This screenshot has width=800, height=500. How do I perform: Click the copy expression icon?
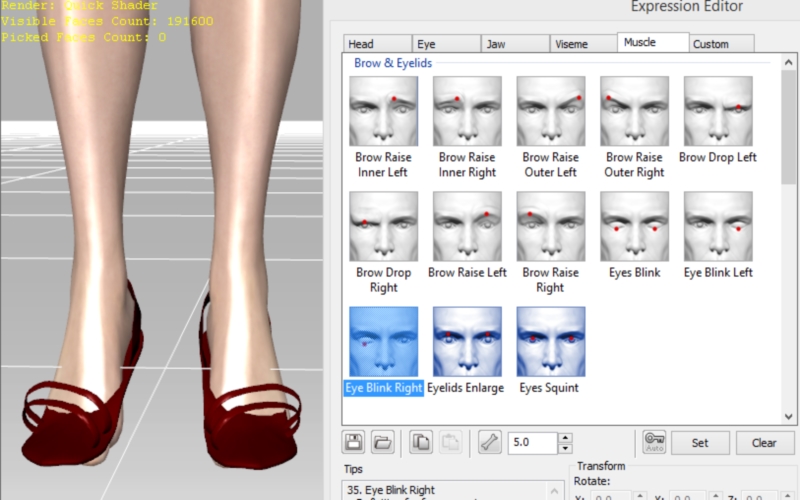coord(421,442)
